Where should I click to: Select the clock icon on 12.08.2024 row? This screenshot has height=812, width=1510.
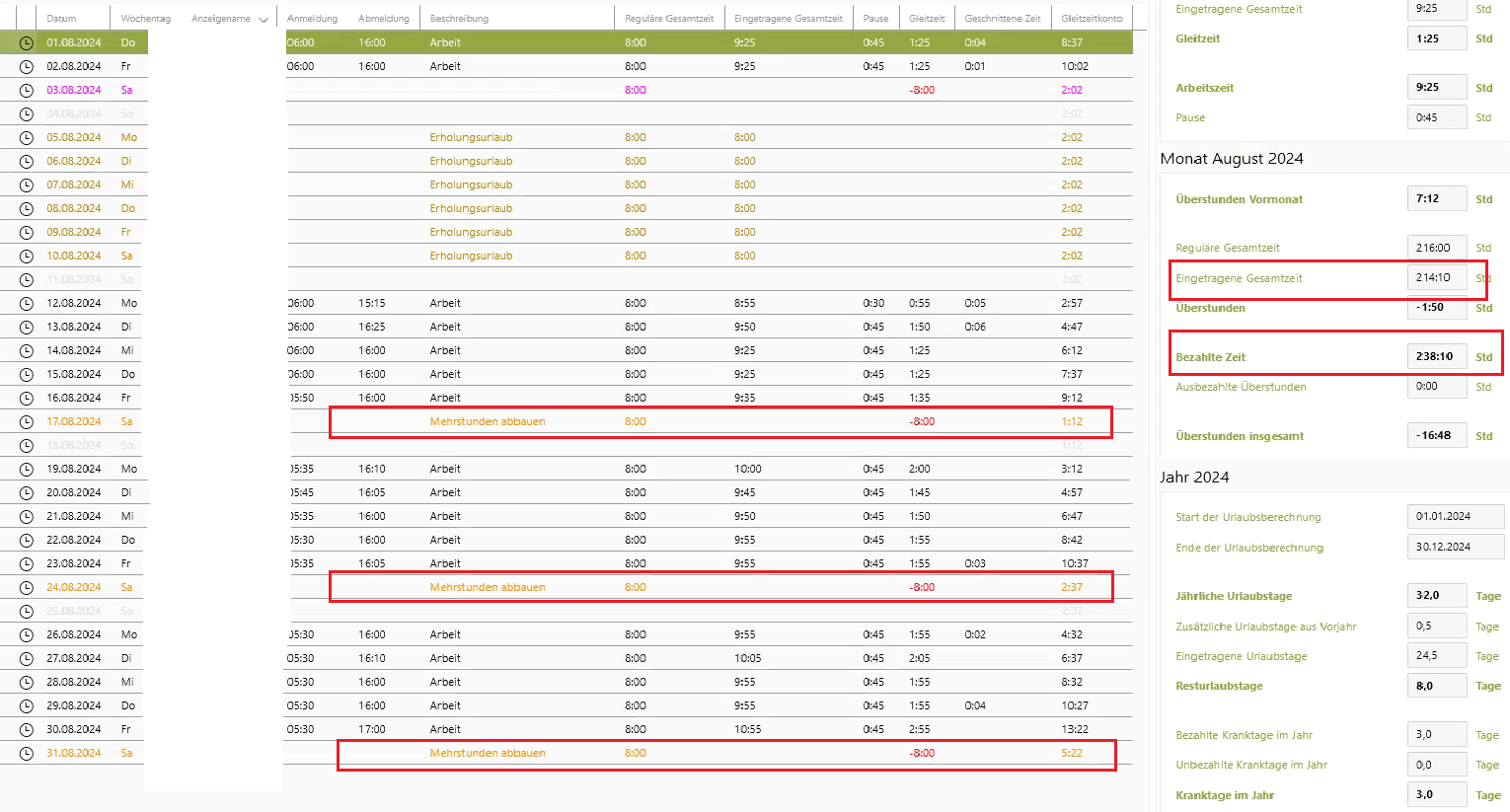point(26,304)
